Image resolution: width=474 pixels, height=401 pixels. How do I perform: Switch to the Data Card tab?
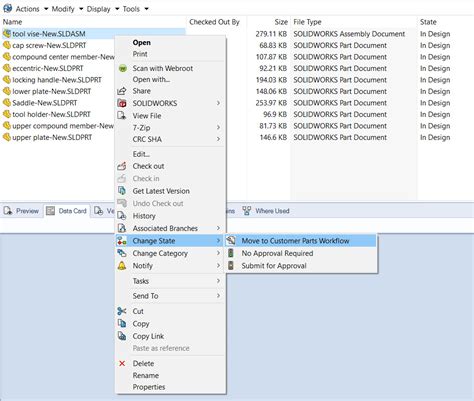(x=67, y=211)
